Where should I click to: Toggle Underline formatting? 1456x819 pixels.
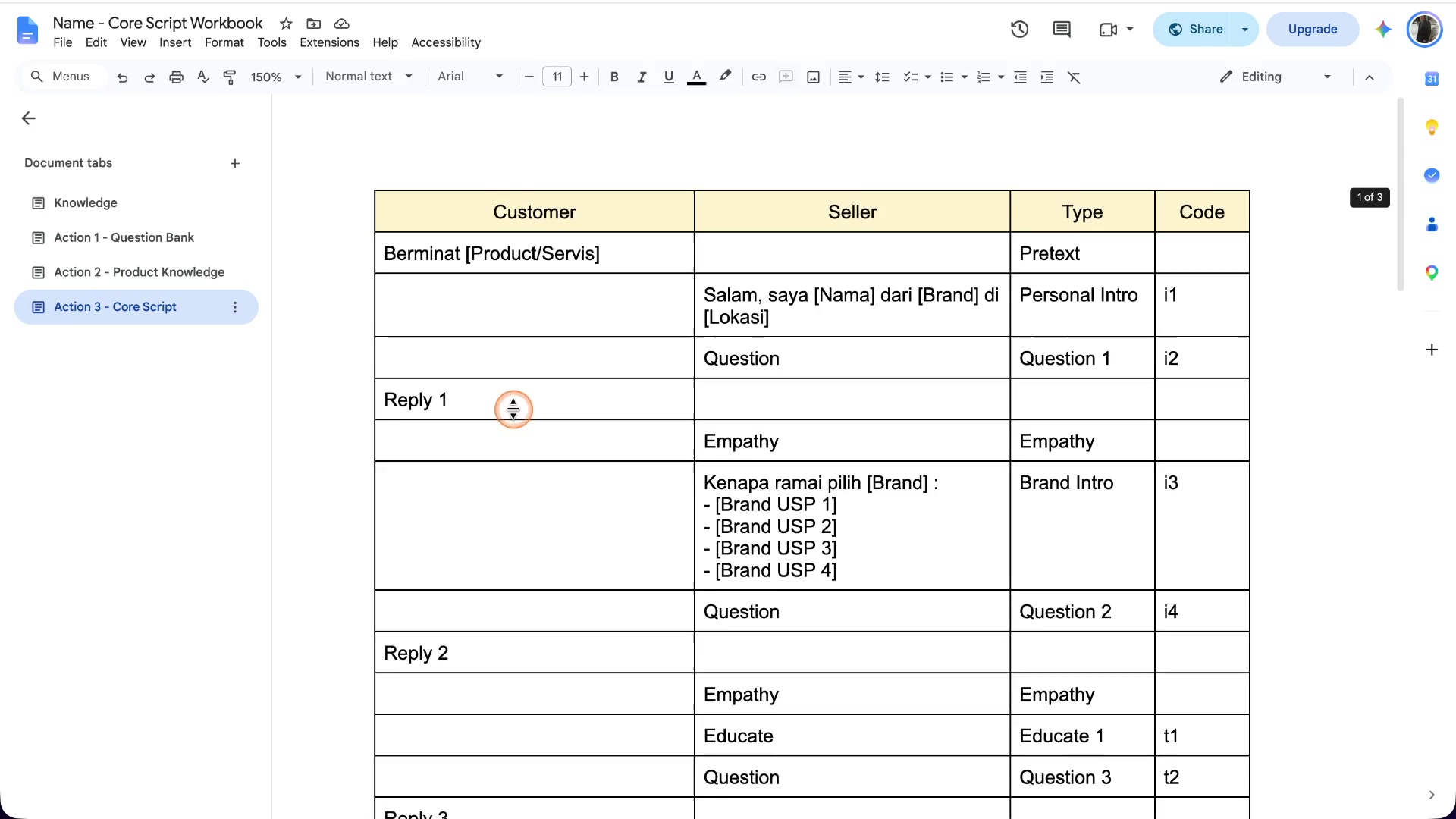(668, 77)
